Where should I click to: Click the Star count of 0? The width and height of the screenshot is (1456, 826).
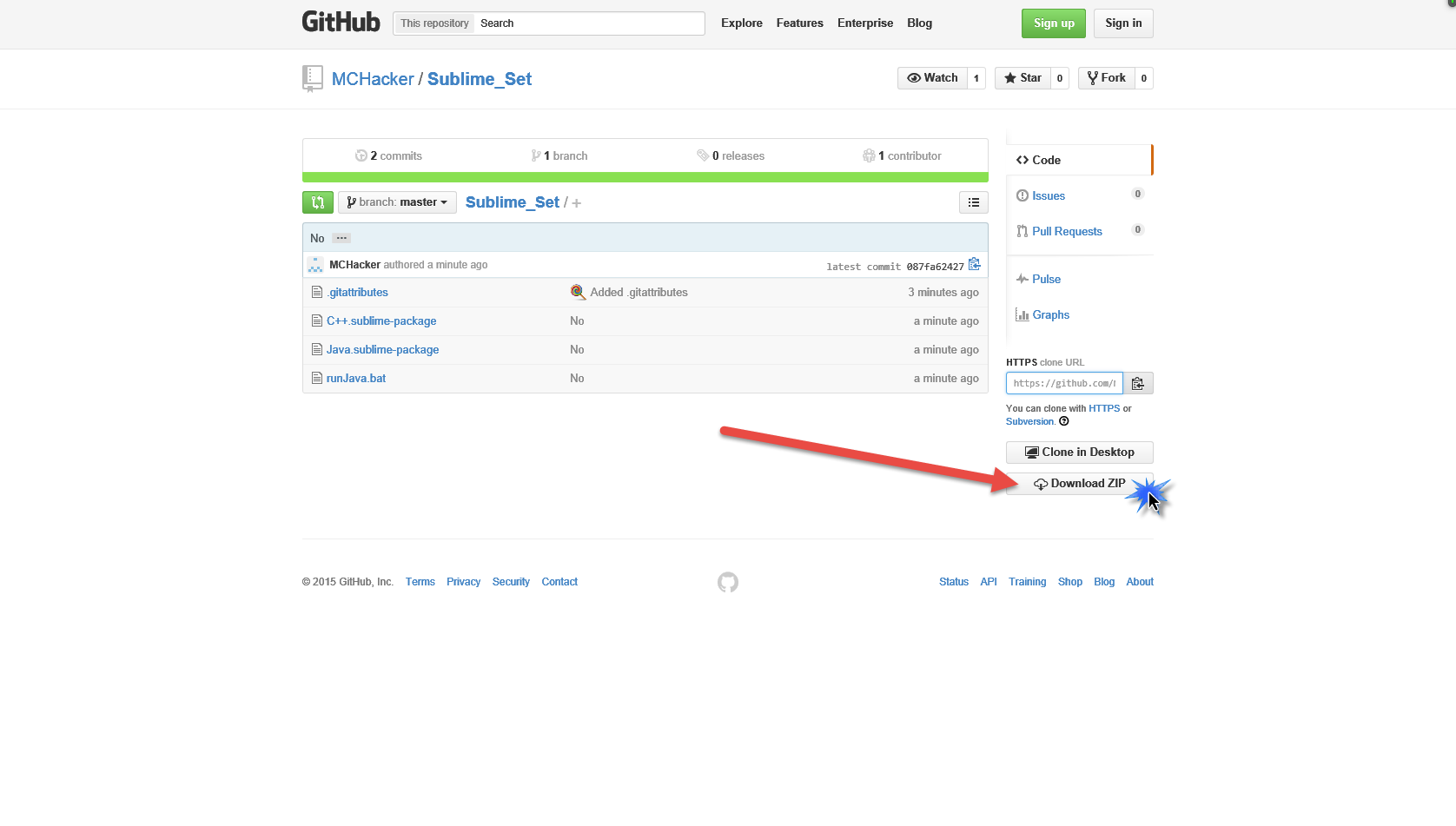[1060, 78]
